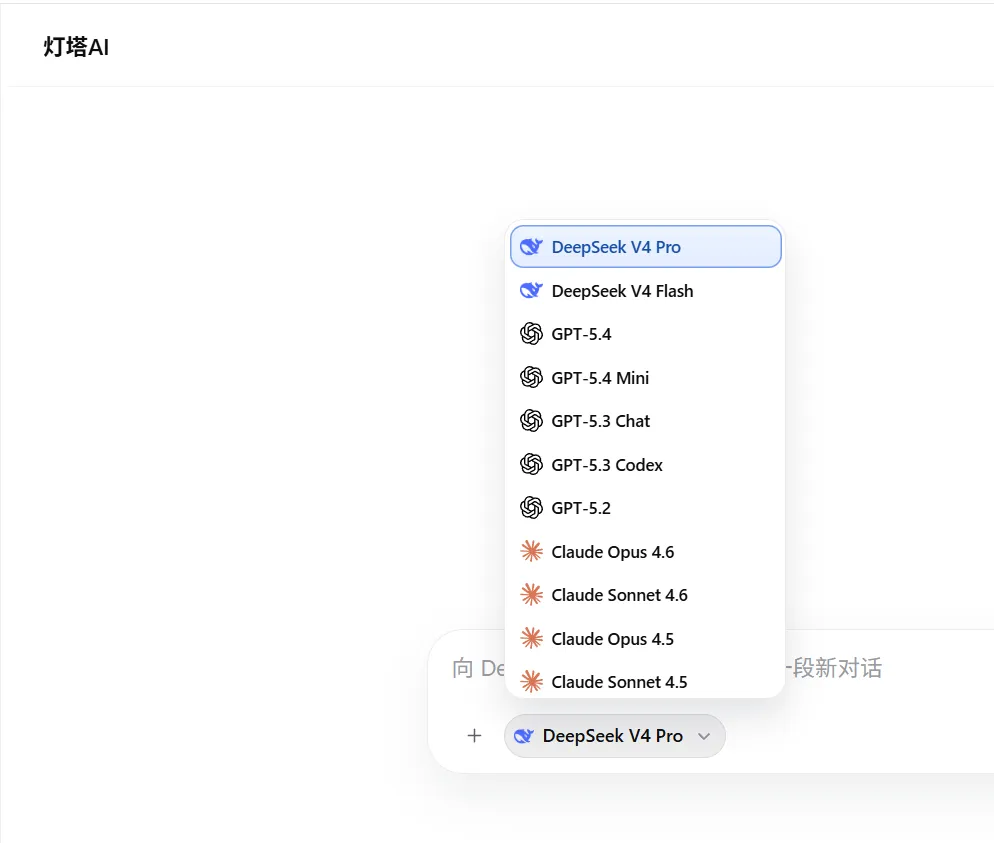Choose DeepSeek V4 Flash model
This screenshot has height=843, width=994.
point(645,291)
